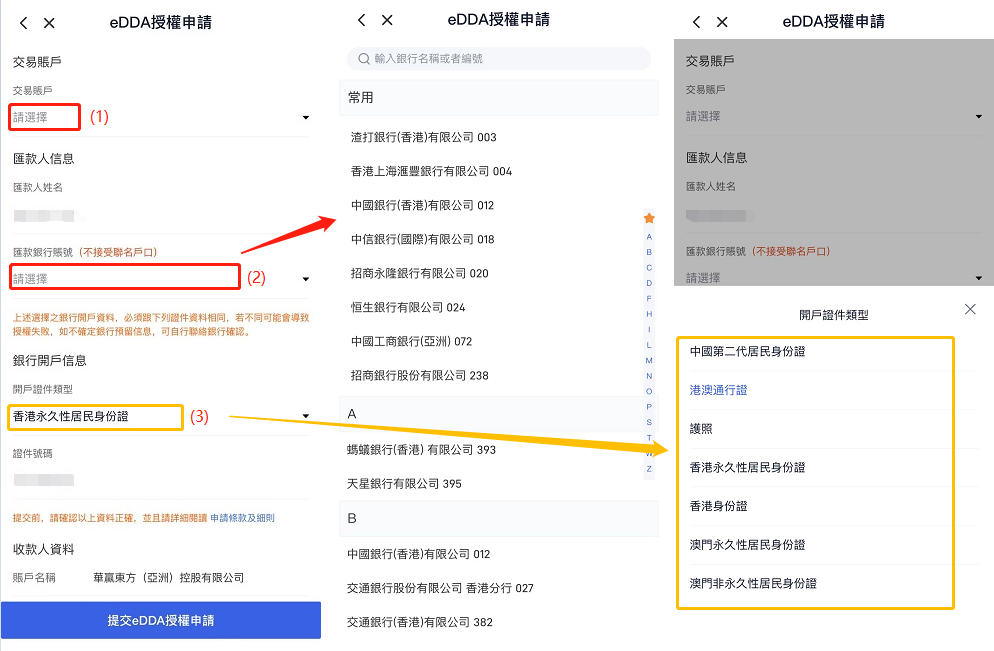Jump to letter H in the alphabet index

coord(649,314)
